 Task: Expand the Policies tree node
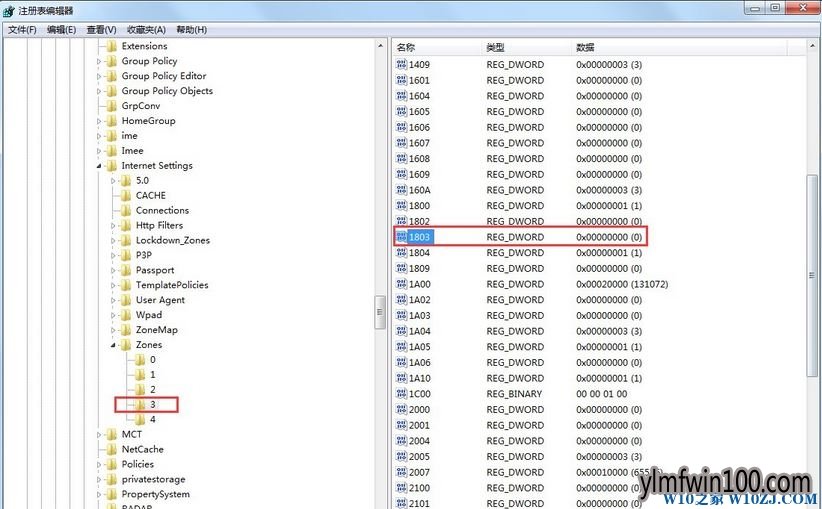[99, 465]
